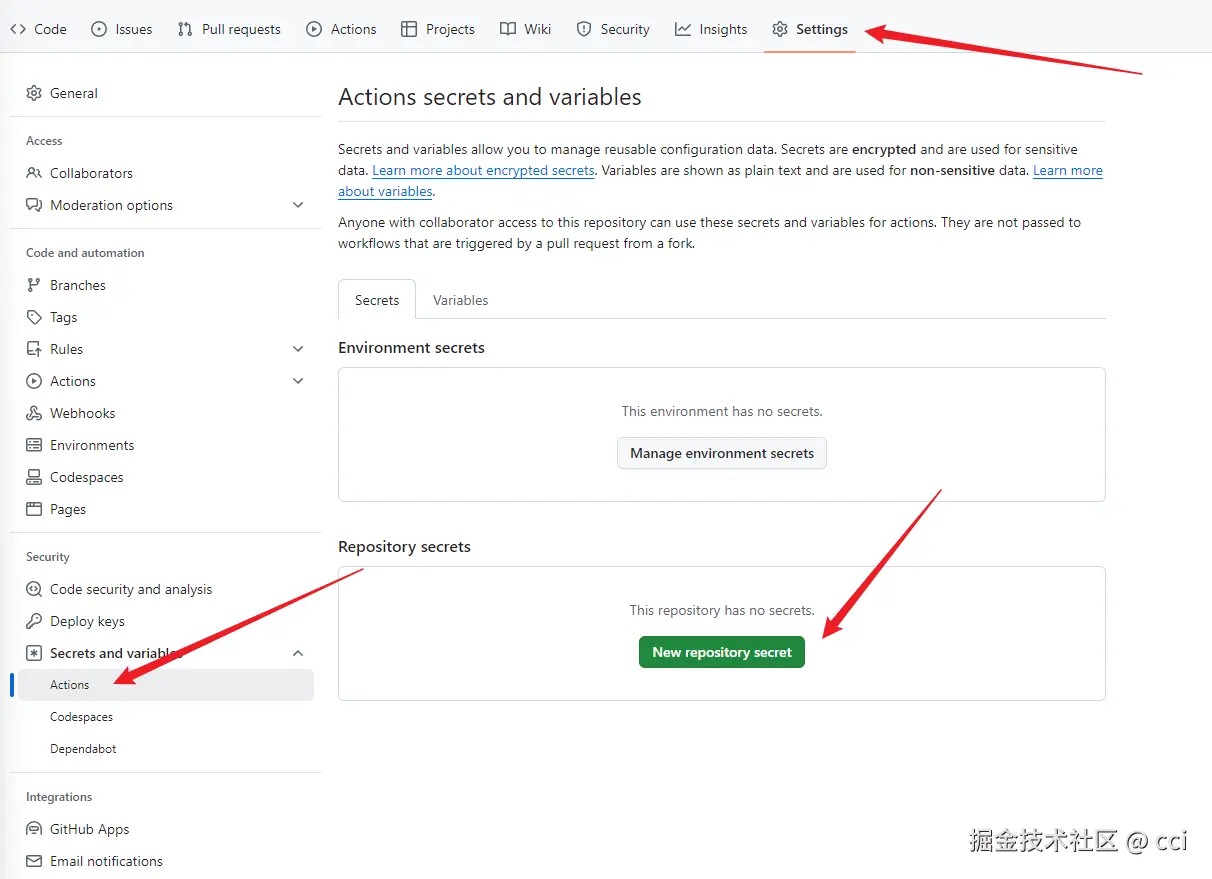Viewport: 1212px width, 879px height.
Task: Click the GitHub Apps icon
Action: coord(34,829)
